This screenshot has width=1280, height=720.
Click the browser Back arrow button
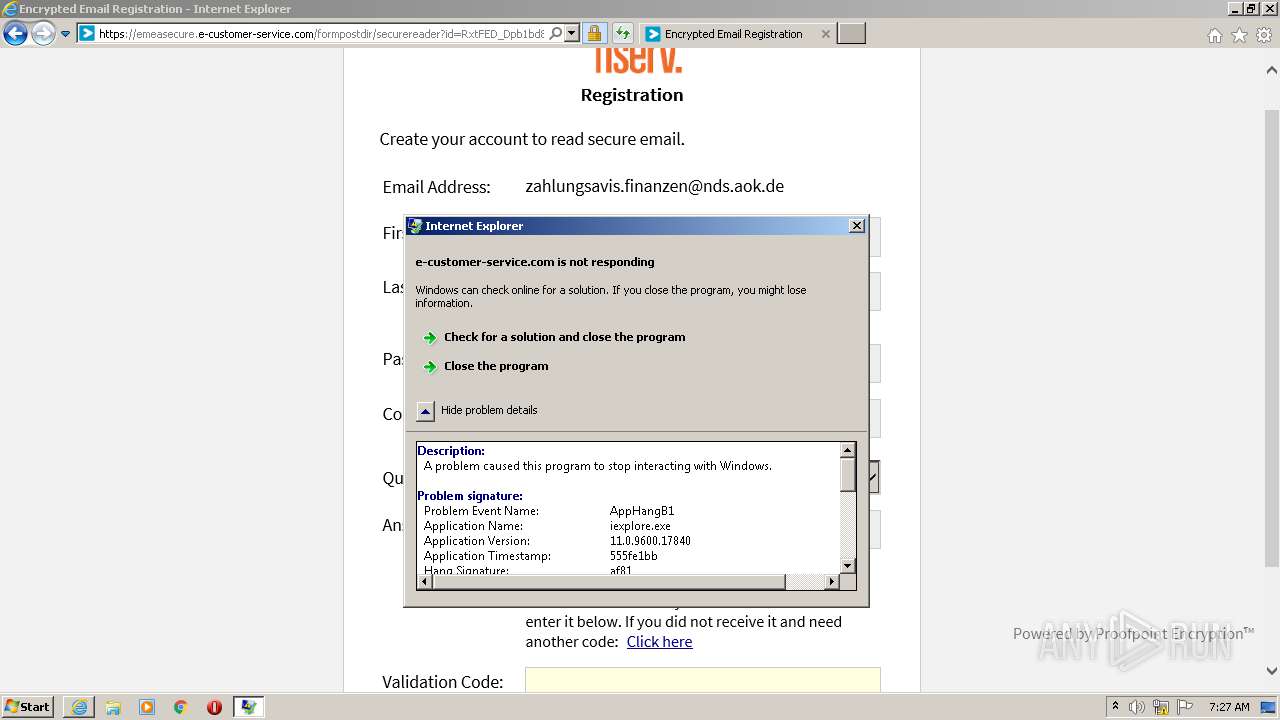pyautogui.click(x=15, y=34)
